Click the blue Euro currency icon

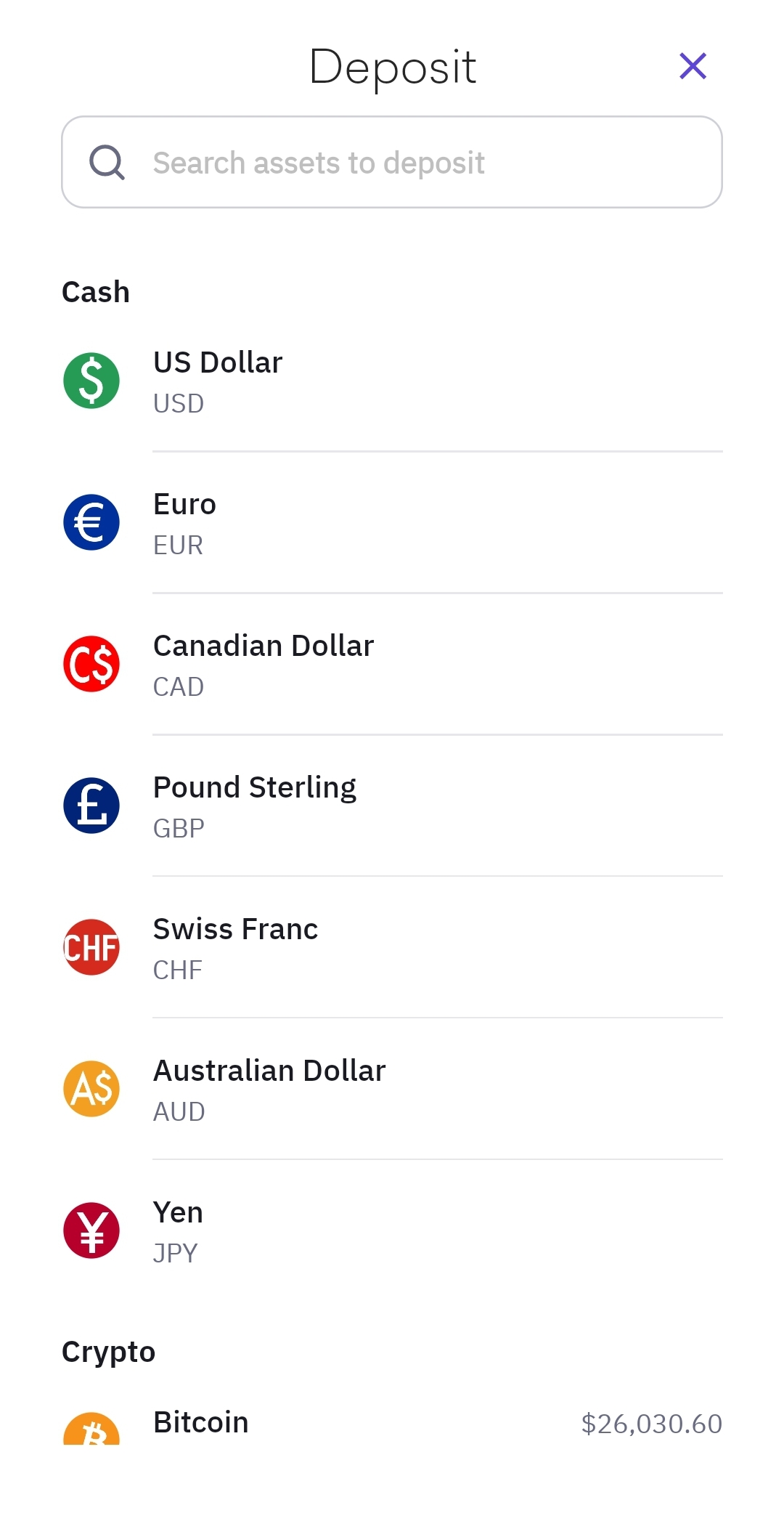coord(91,522)
